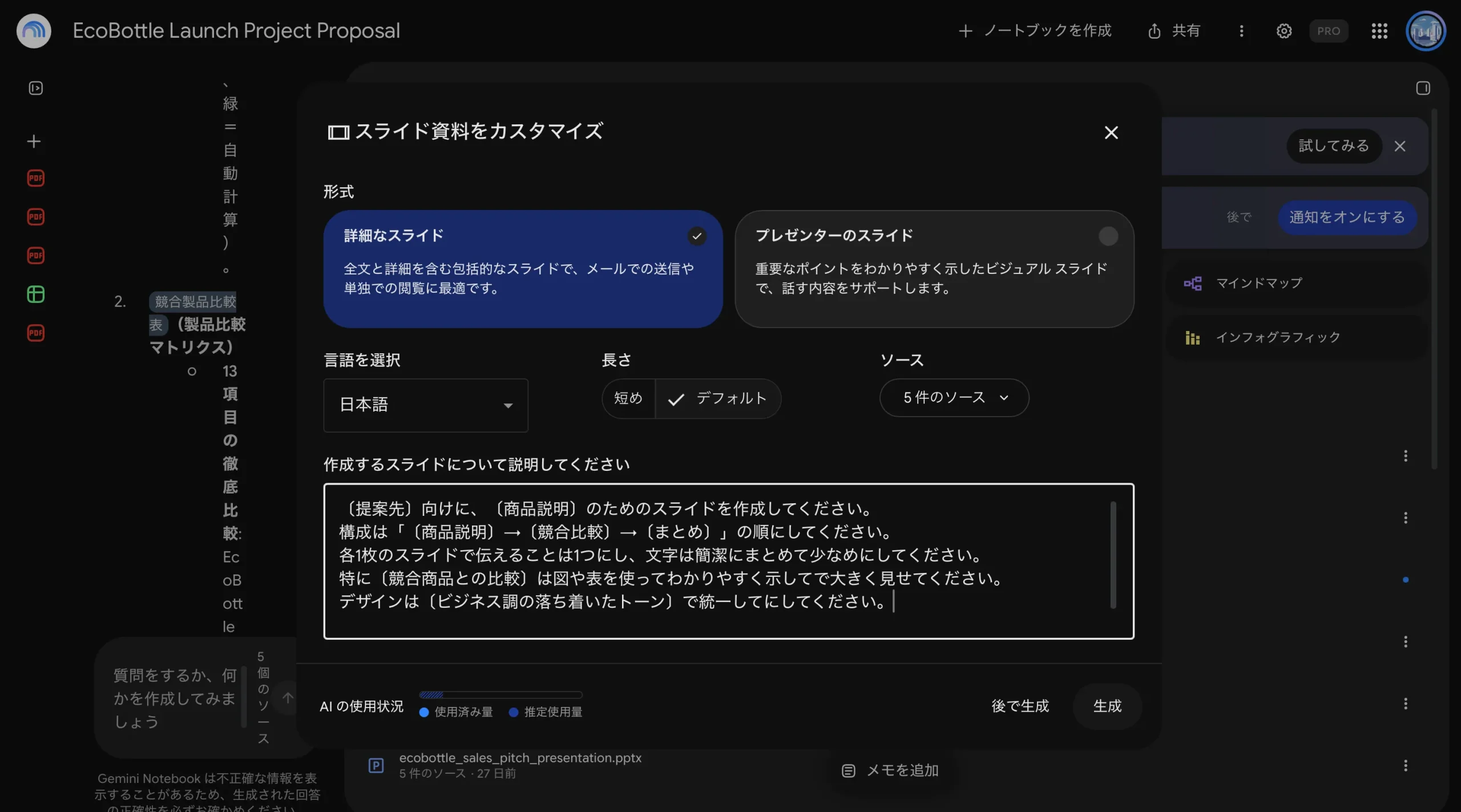Click the マインドマップ icon

1193,283
